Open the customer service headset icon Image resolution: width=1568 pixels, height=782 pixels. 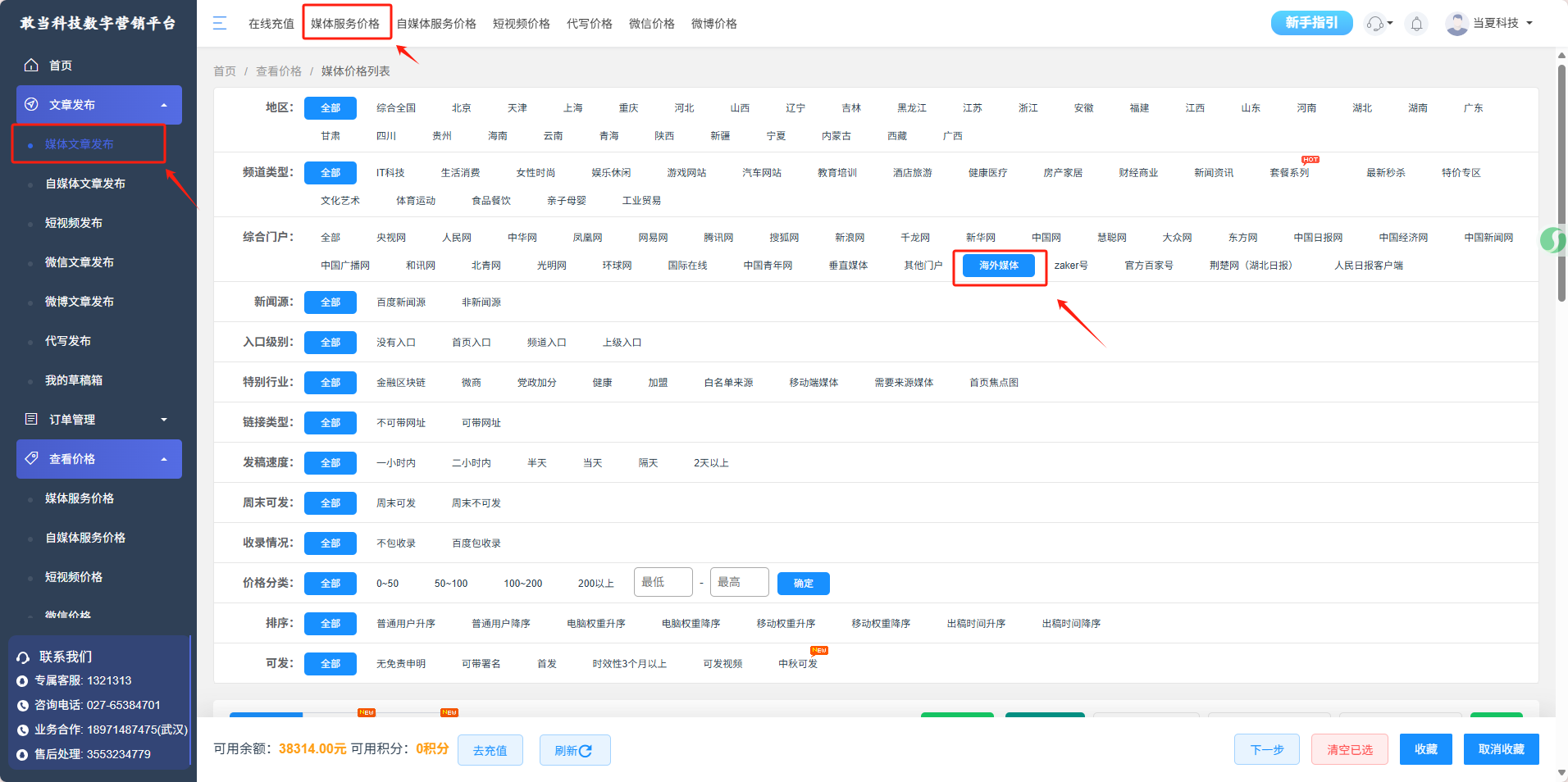click(x=1374, y=24)
